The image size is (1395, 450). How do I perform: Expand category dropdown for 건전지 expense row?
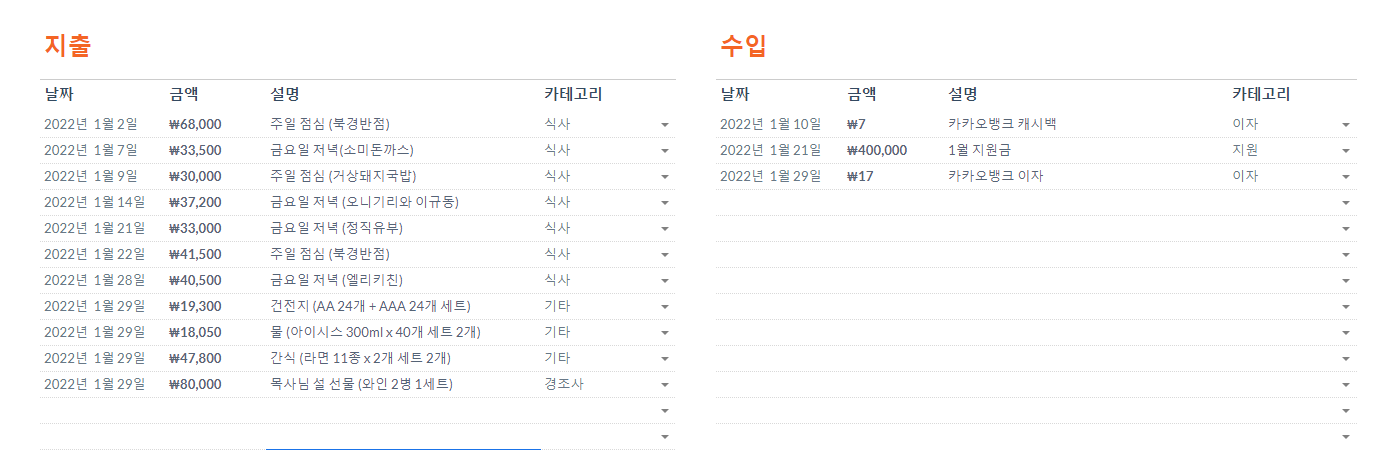click(x=665, y=307)
